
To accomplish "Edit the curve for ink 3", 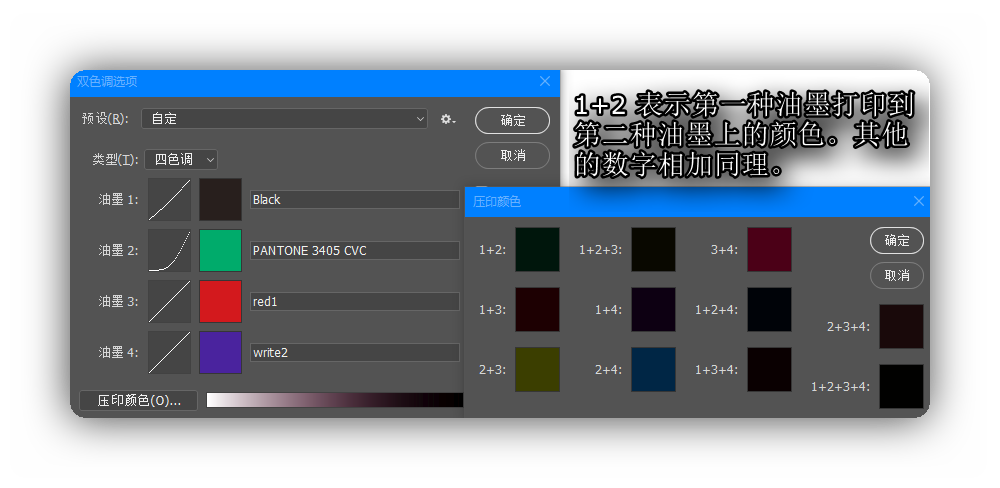I will (x=170, y=302).
